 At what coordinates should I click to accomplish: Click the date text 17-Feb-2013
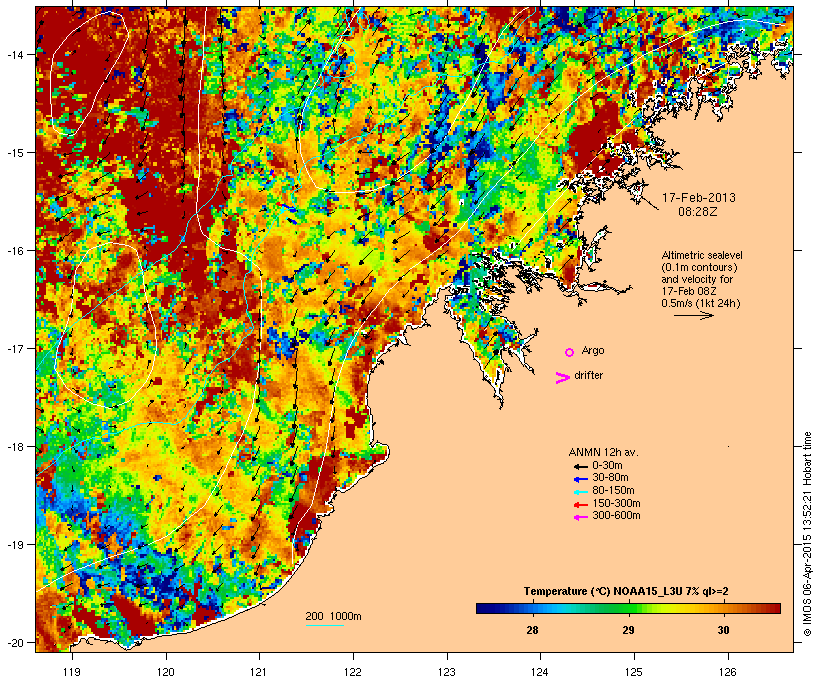tap(699, 198)
